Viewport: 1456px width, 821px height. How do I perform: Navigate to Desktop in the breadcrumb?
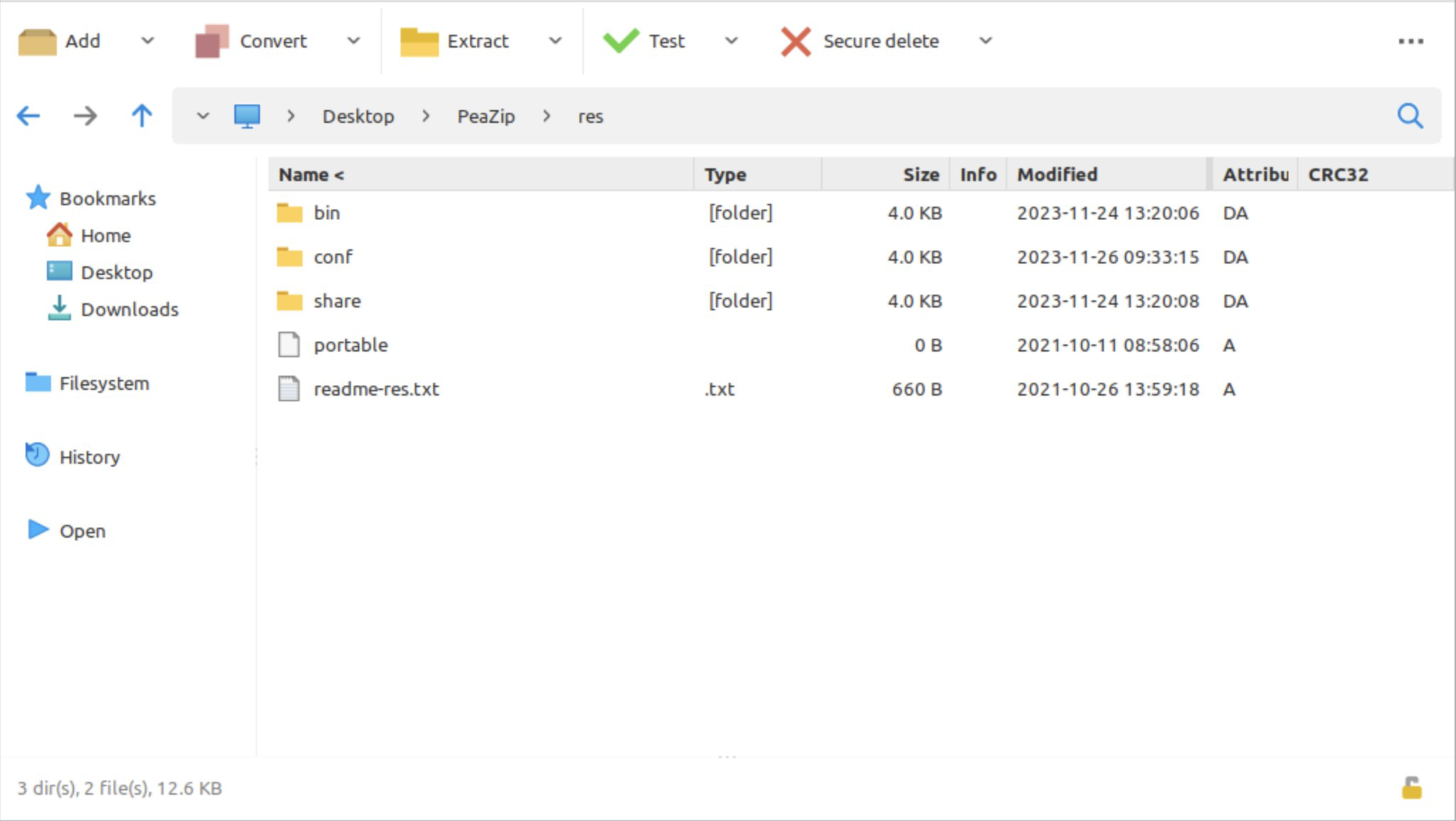(358, 116)
